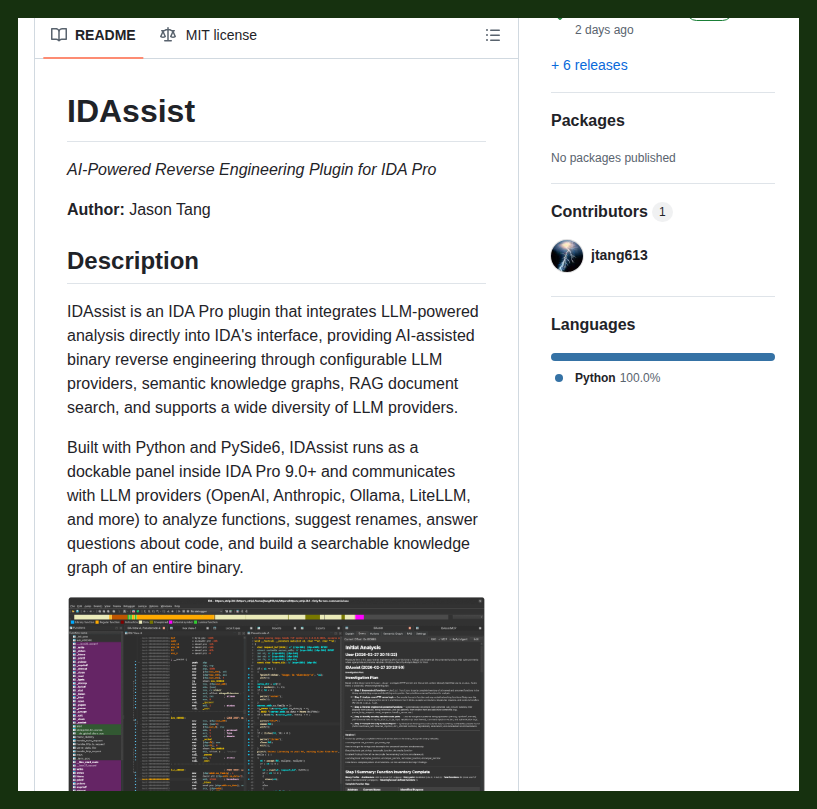Click the Python language bar
This screenshot has height=809, width=817.
click(663, 357)
